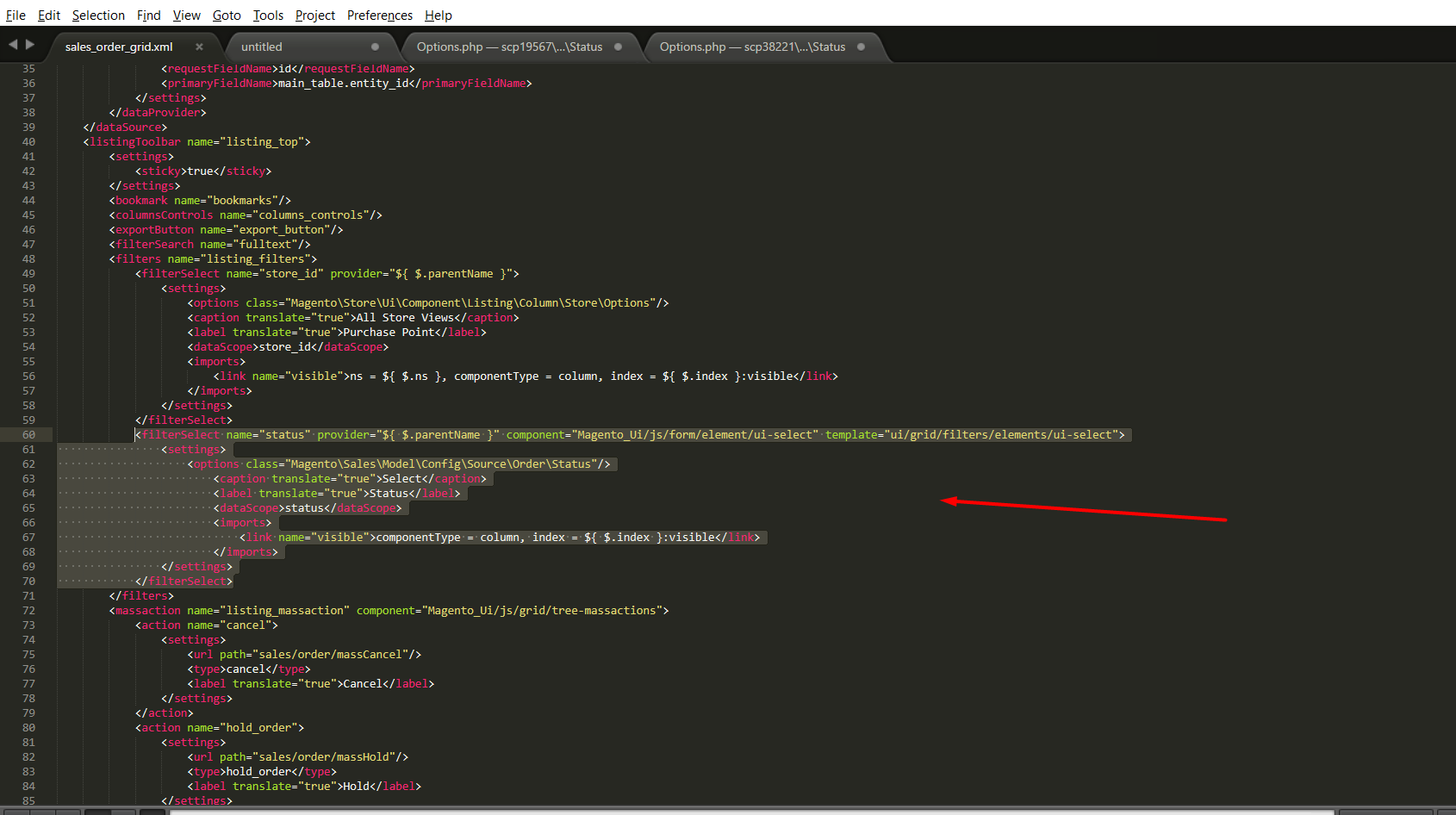1456x815 pixels.
Task: Click the back navigation arrow
Action: point(12,45)
